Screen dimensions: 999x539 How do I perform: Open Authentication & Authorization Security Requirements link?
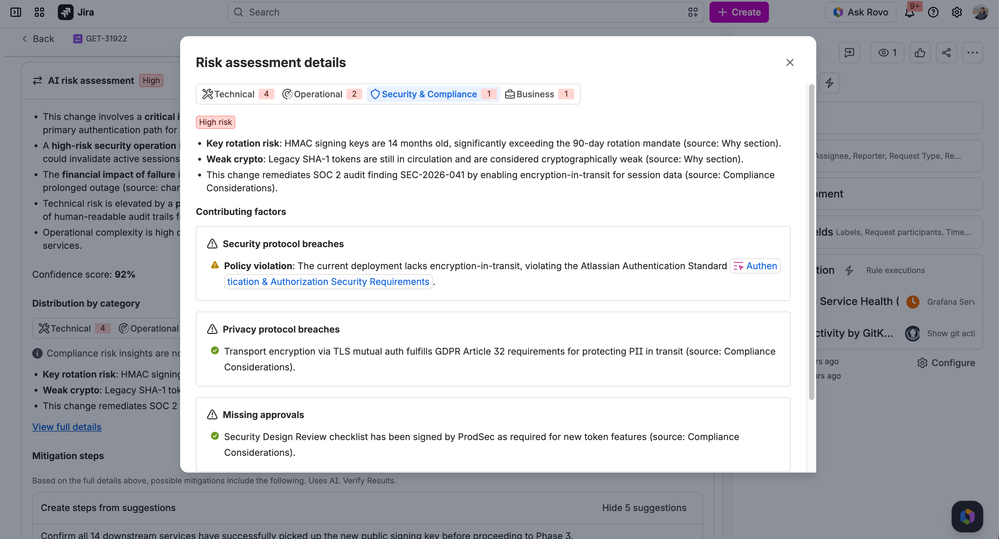pyautogui.click(x=327, y=282)
